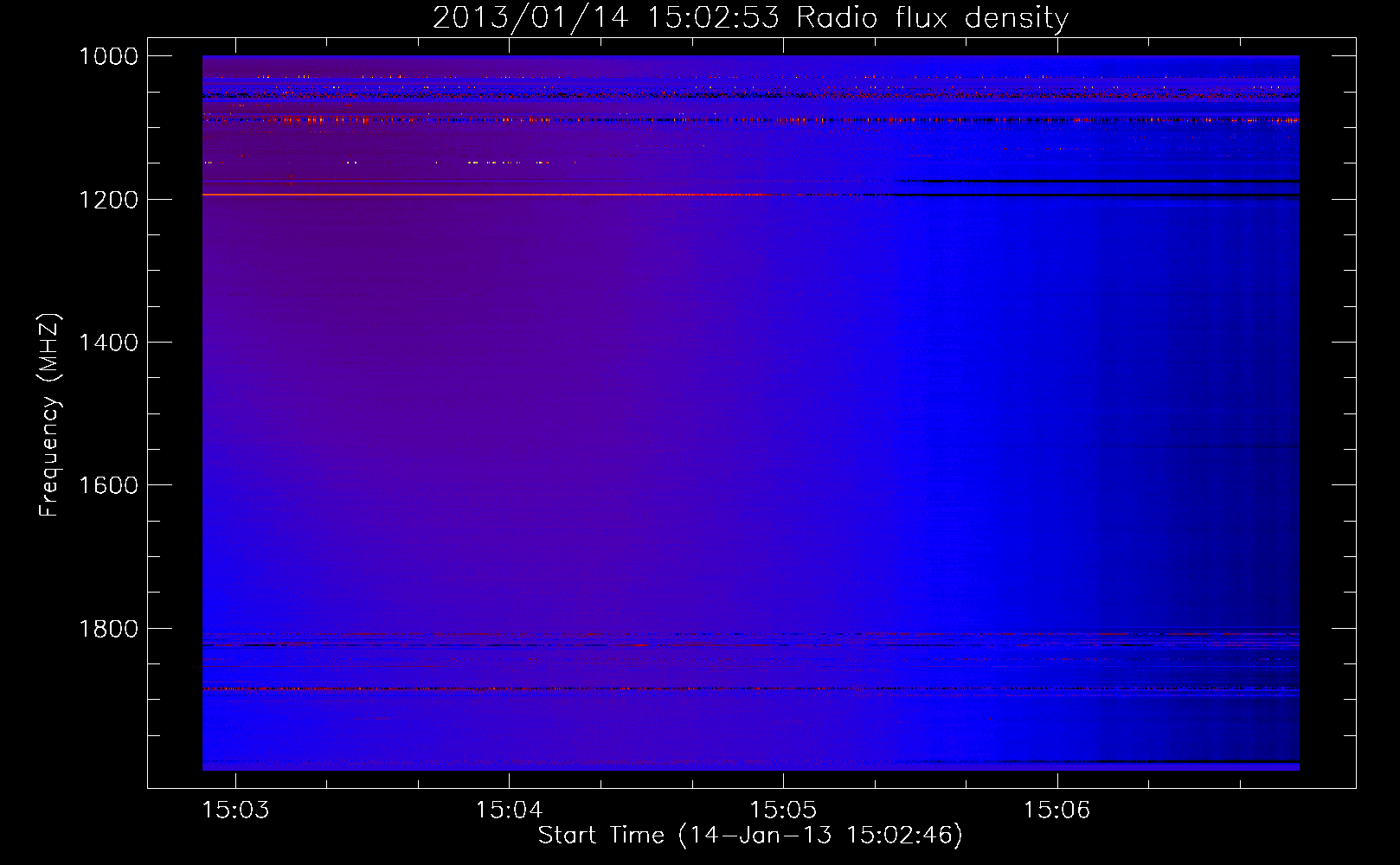Click the 1800 frequency tick label
The image size is (1400, 865).
click(x=109, y=629)
